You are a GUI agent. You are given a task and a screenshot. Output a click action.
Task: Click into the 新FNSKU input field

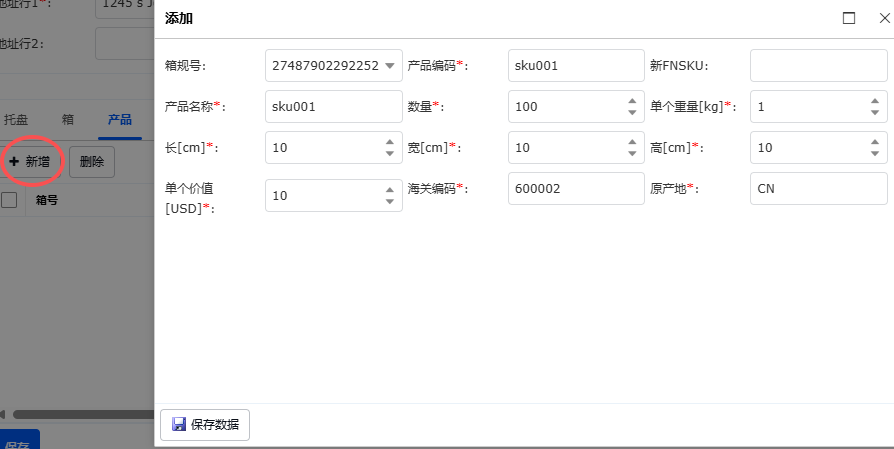[x=817, y=66]
